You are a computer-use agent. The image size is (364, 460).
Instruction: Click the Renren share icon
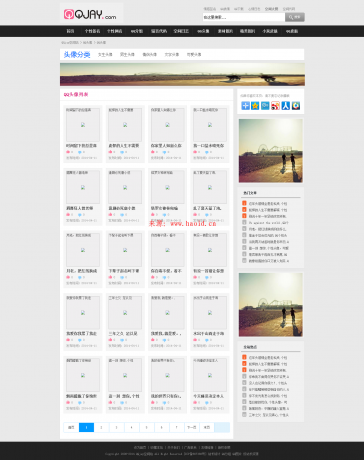(286, 106)
